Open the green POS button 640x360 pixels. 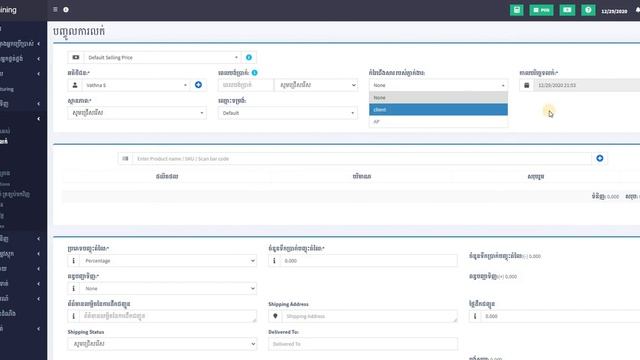click(541, 10)
